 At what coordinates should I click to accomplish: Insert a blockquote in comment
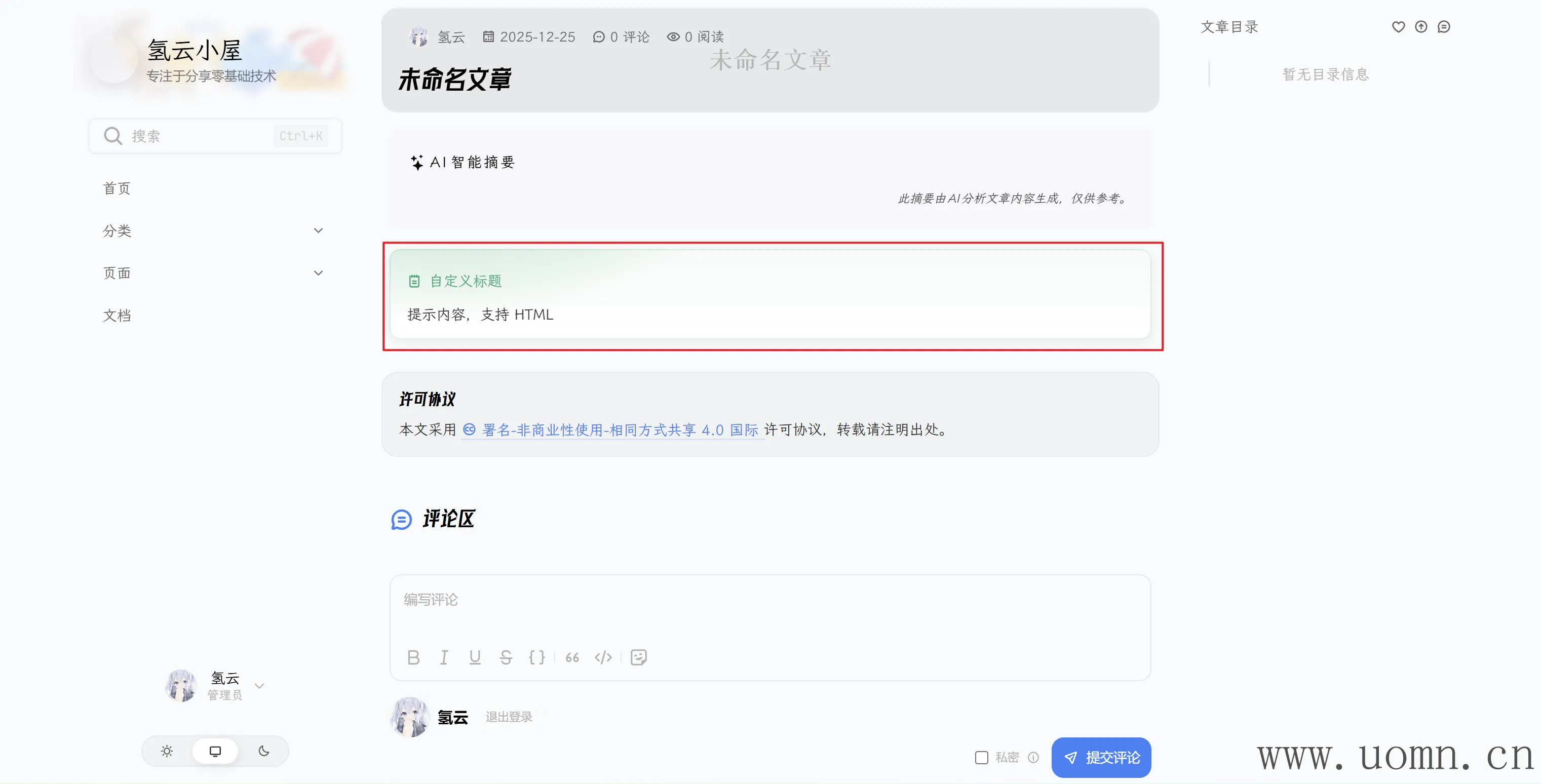click(x=572, y=657)
